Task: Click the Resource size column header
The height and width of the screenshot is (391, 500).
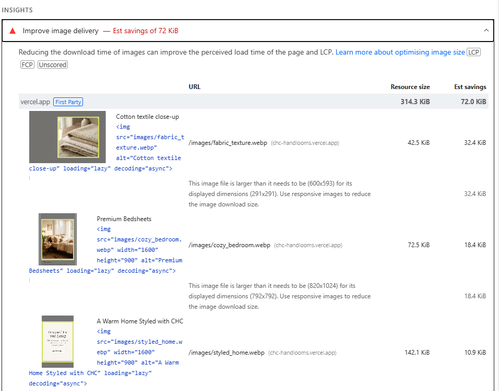Action: 410,87
